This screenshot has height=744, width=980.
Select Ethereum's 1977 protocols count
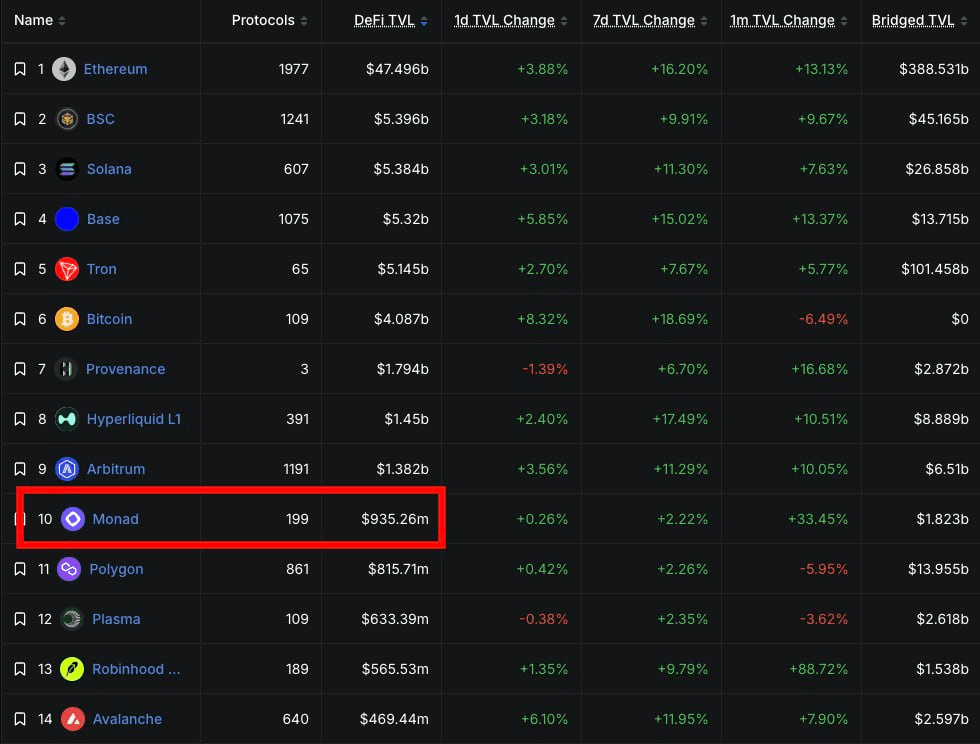pos(294,69)
